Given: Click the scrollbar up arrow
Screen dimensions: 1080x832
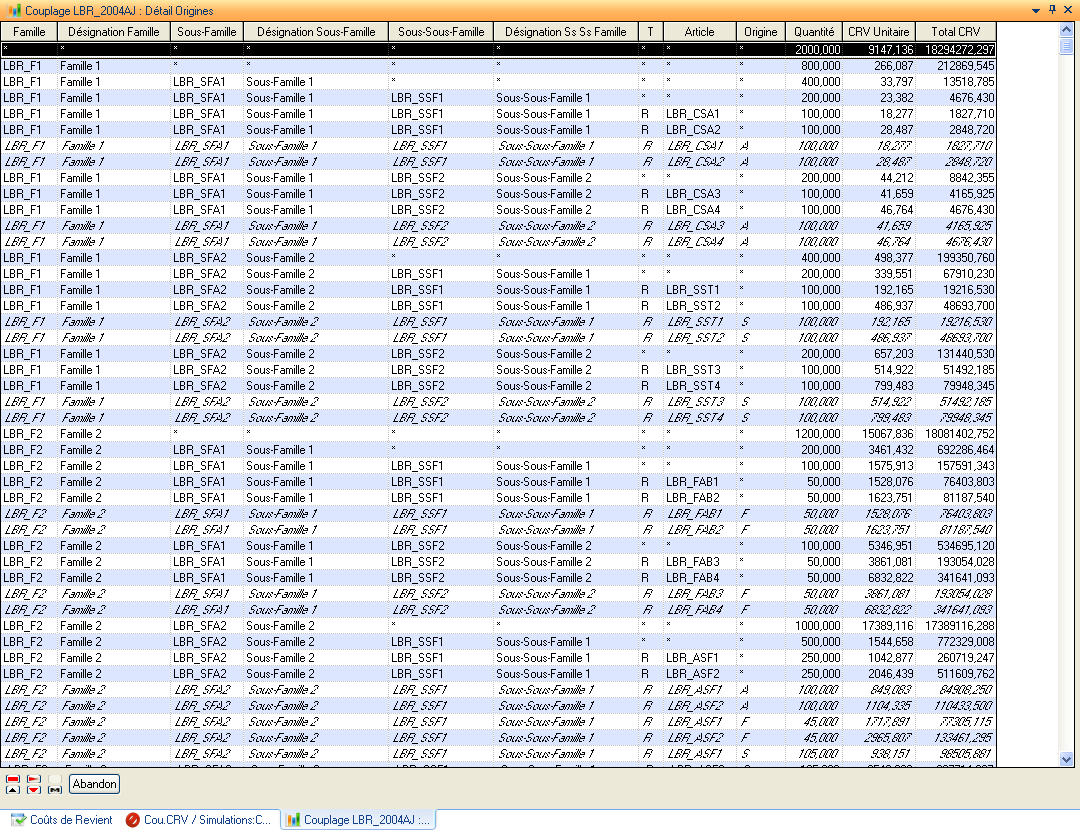Looking at the screenshot, I should click(x=1066, y=30).
